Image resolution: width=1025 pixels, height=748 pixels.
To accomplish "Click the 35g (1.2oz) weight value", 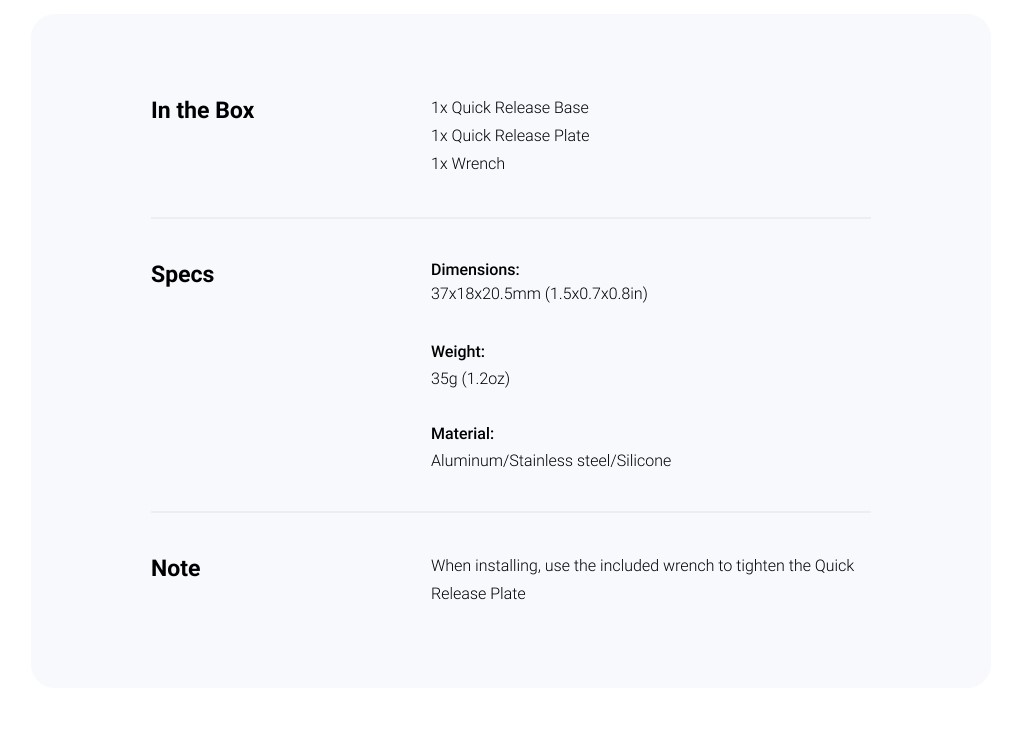I will [x=470, y=379].
